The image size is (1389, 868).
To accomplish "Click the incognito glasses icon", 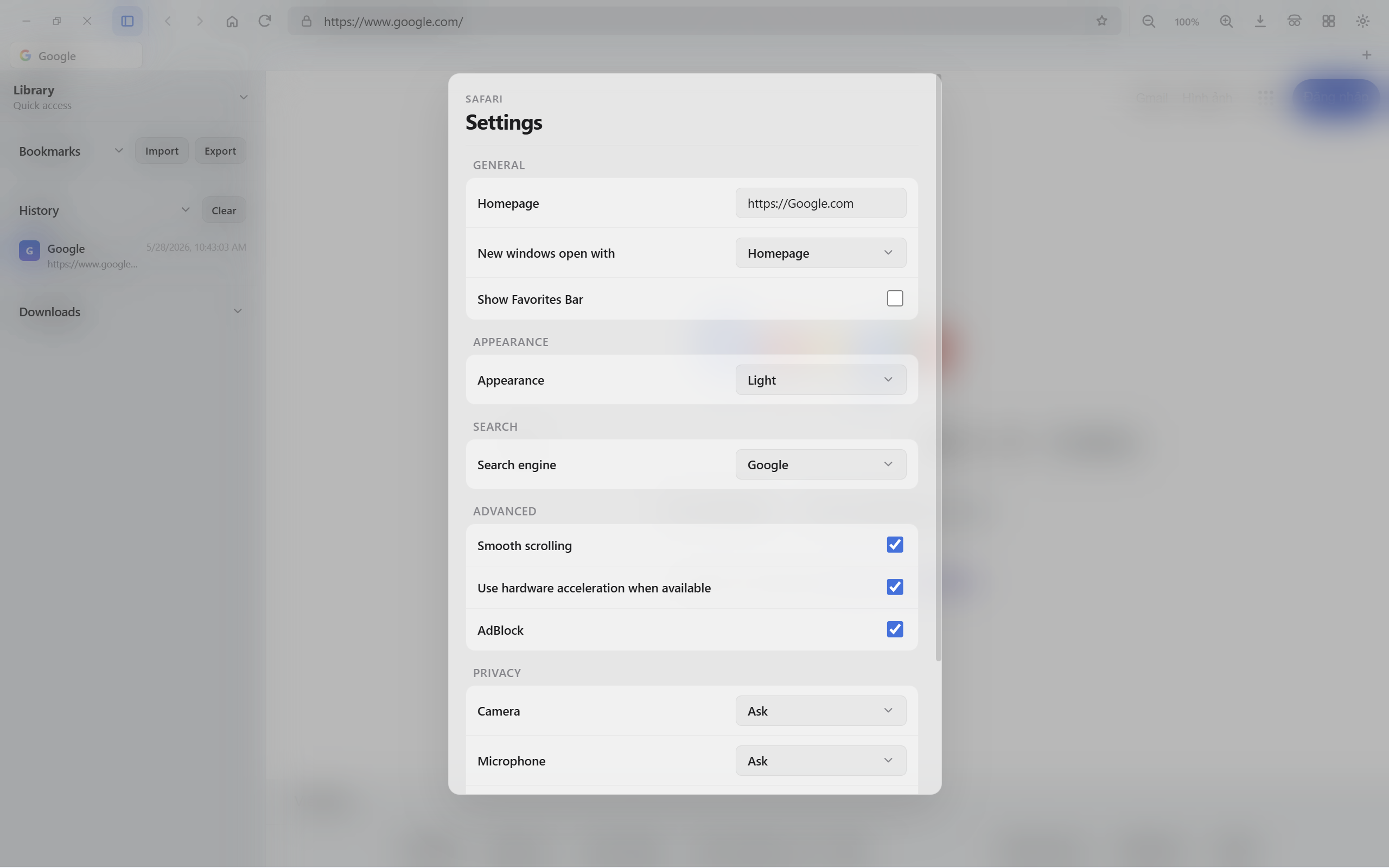I will click(1294, 21).
